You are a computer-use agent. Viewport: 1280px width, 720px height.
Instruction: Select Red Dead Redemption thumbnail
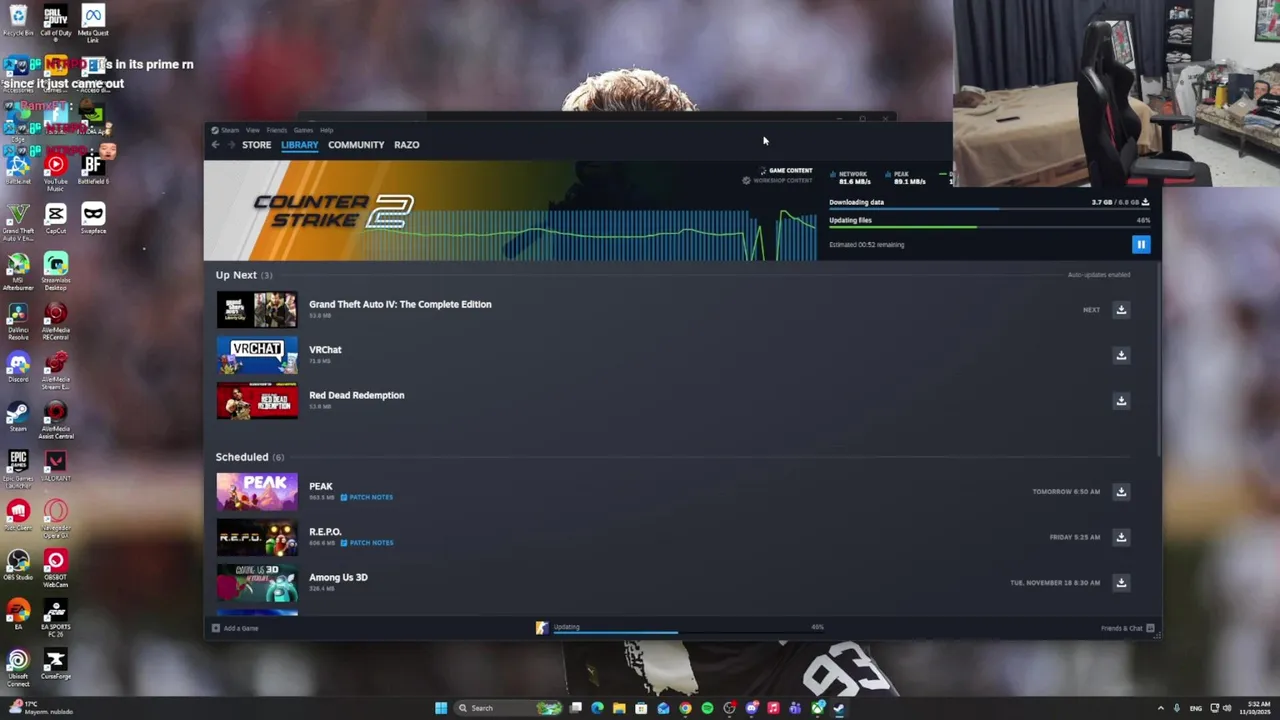tap(257, 401)
